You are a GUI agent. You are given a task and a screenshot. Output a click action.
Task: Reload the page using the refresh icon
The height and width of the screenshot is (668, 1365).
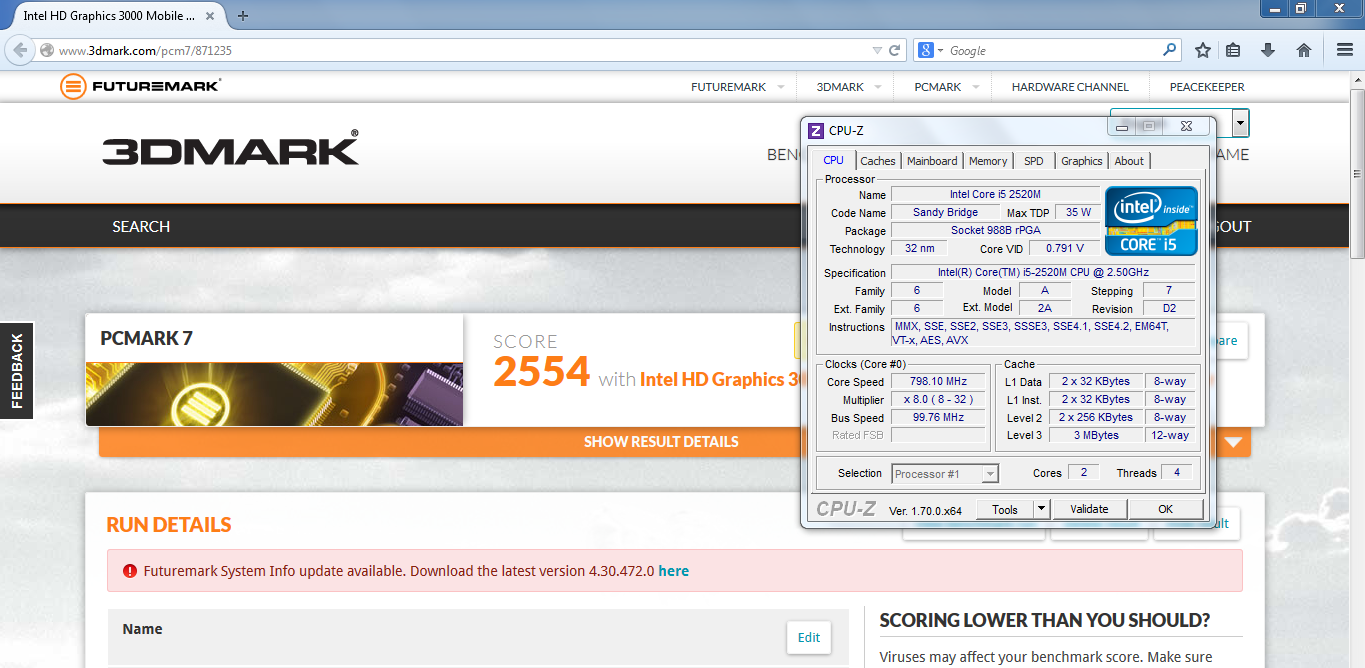895,50
